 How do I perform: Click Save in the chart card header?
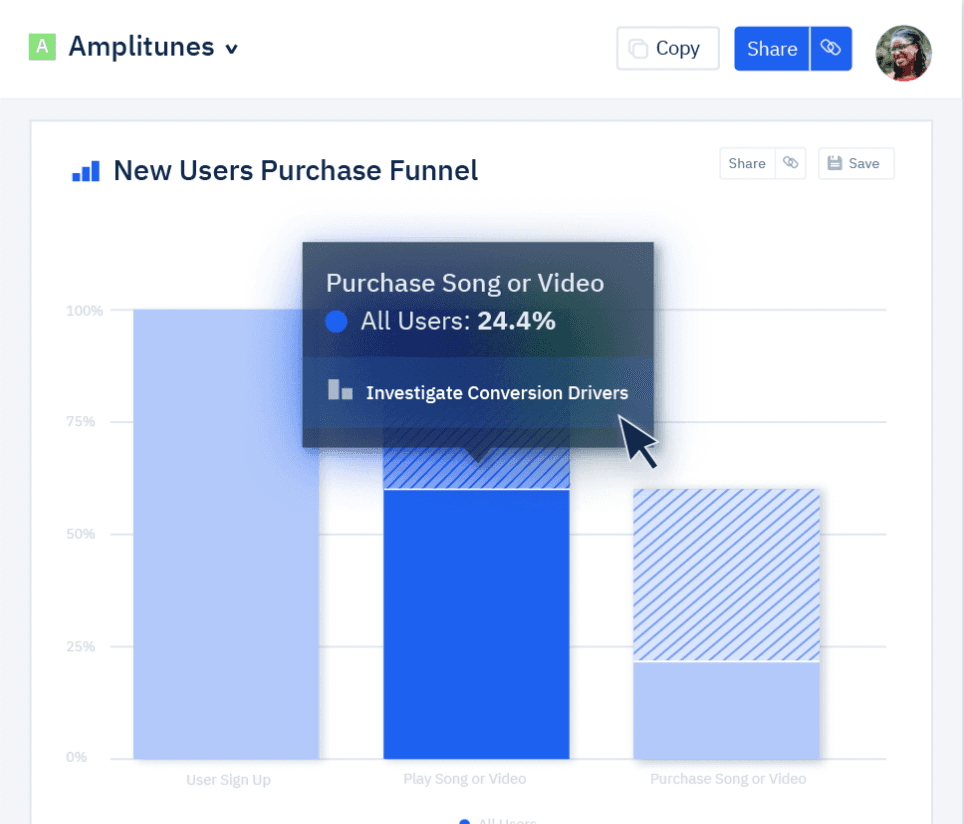click(856, 163)
